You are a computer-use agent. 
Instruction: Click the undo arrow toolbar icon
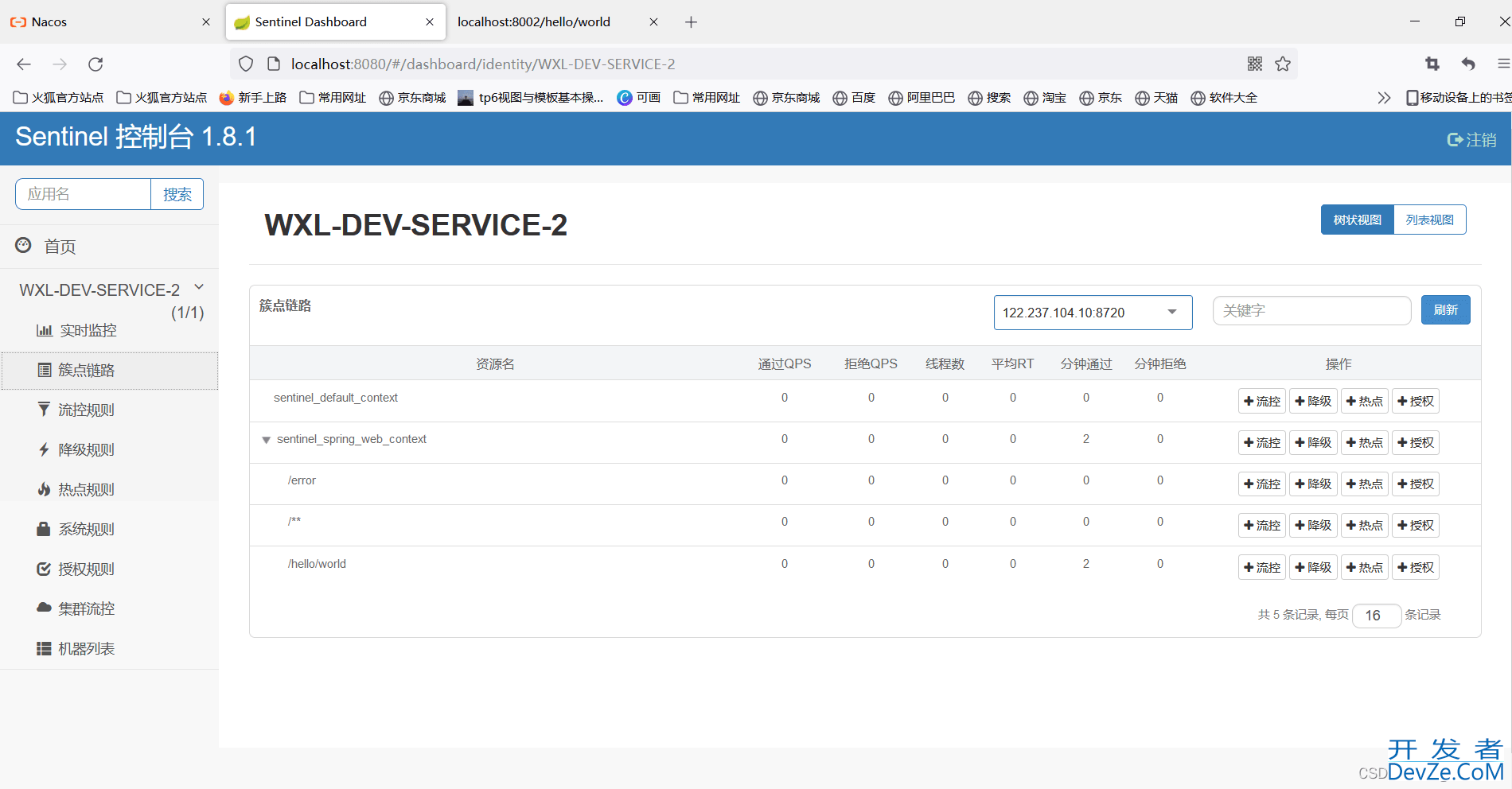coord(1468,64)
